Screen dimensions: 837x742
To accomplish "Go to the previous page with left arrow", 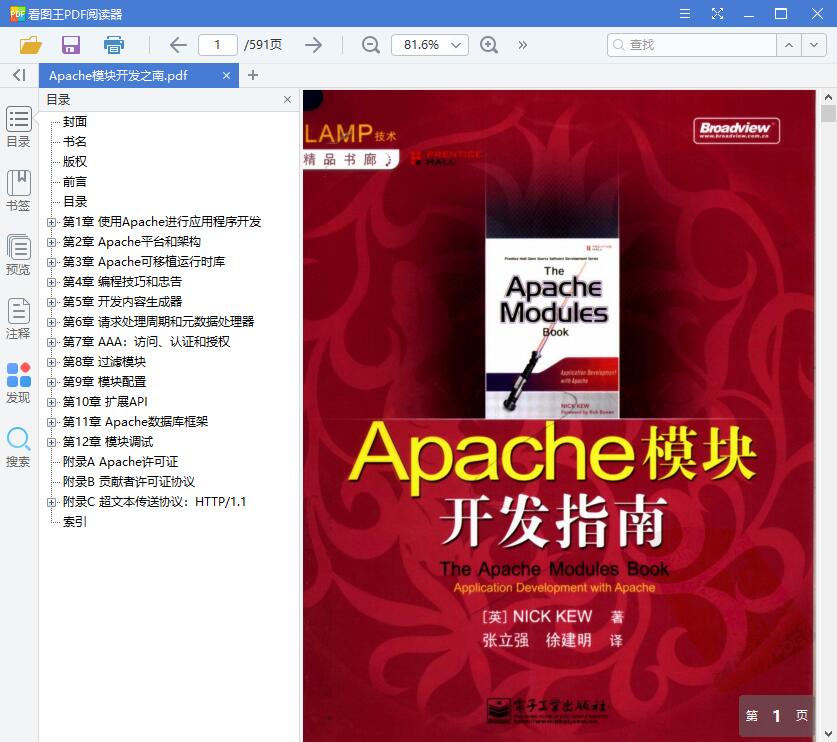I will [178, 45].
